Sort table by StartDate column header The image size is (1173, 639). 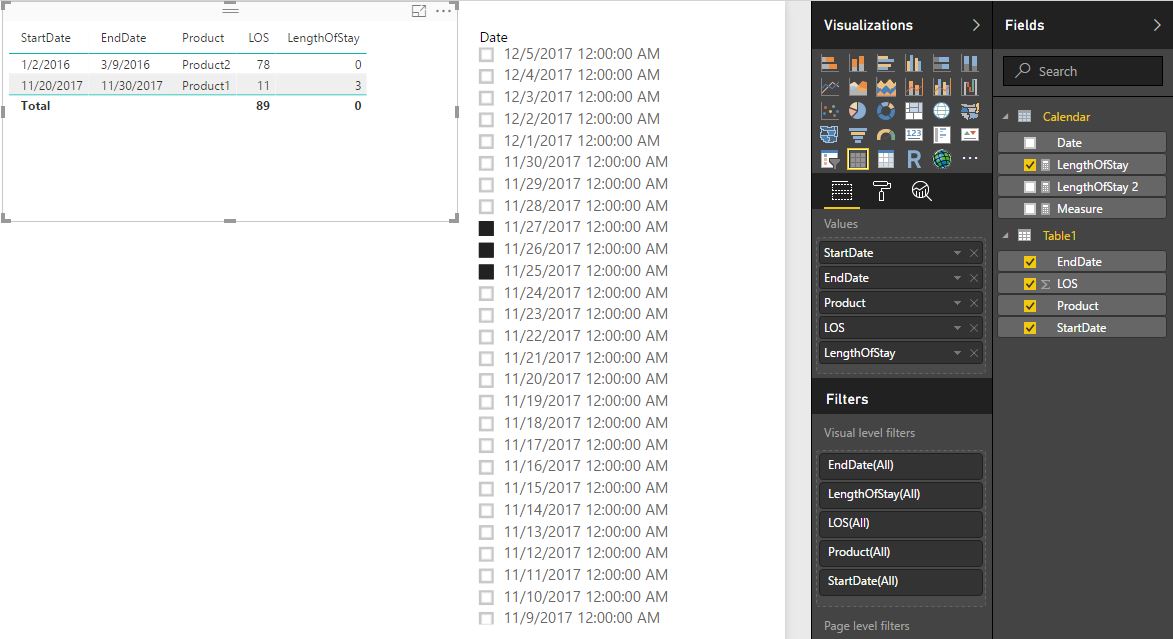tap(46, 38)
